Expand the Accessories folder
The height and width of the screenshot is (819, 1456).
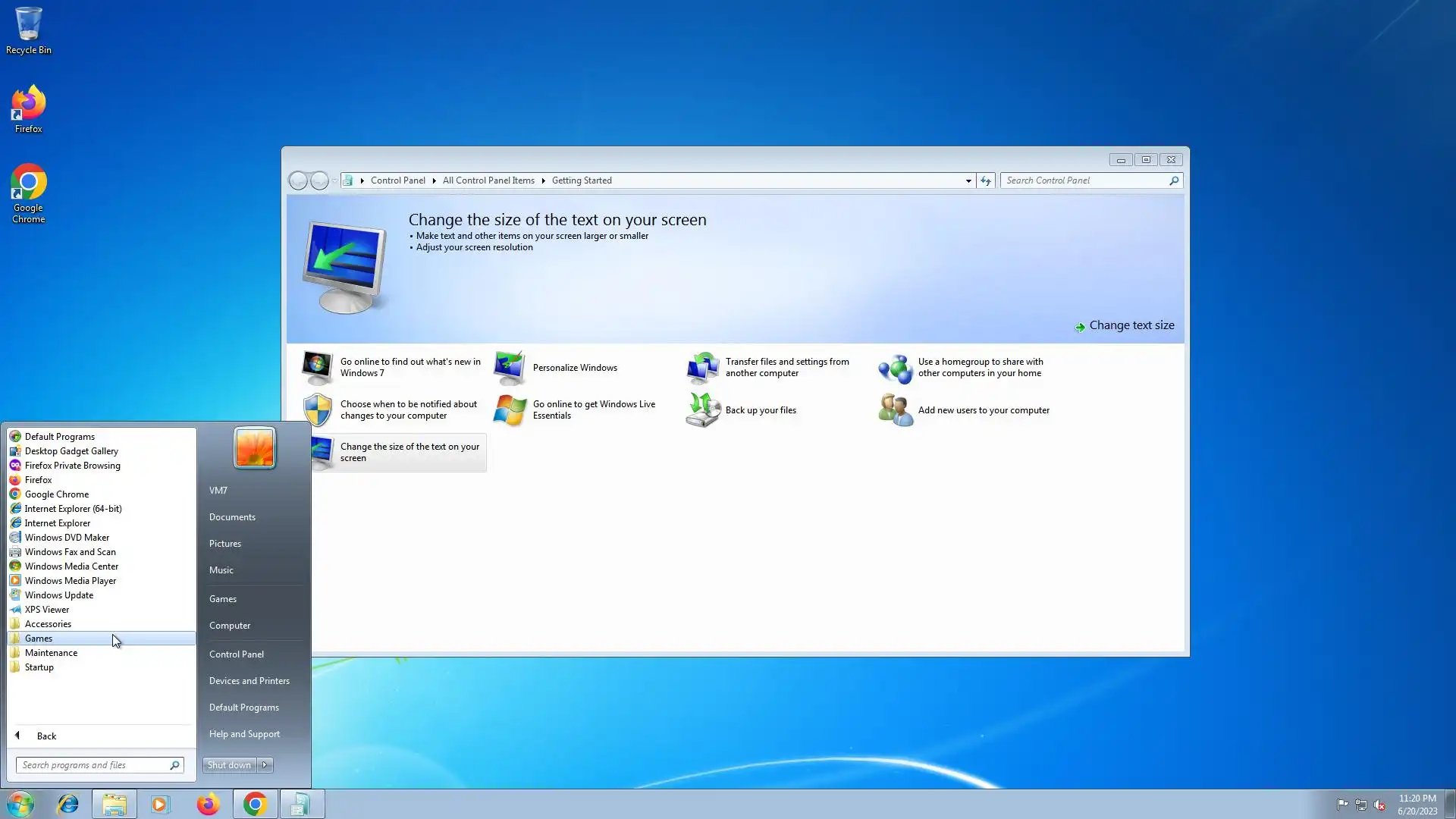point(48,624)
